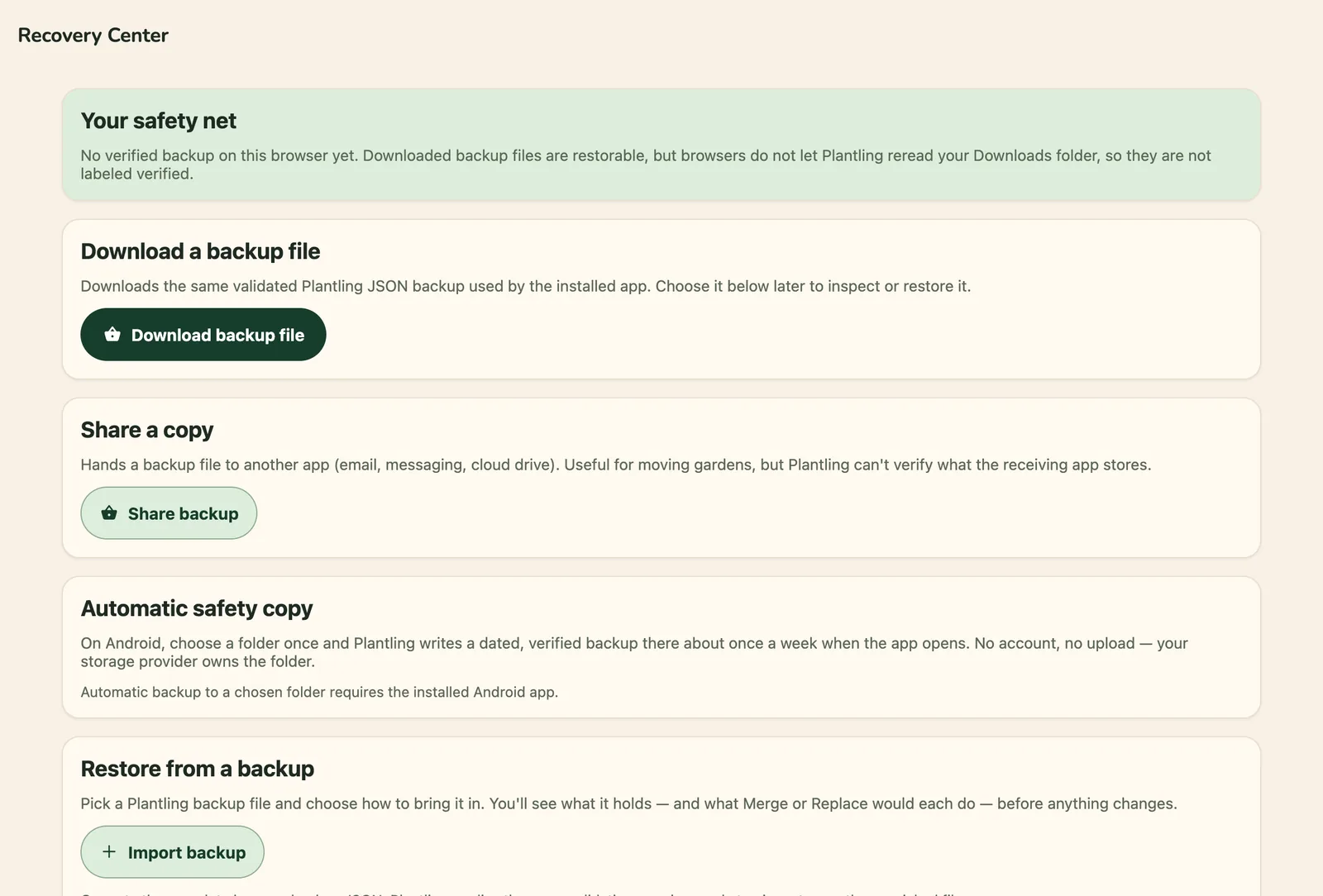Viewport: 1323px width, 896px height.
Task: Click the Restore from a backup heading
Action: pos(198,769)
